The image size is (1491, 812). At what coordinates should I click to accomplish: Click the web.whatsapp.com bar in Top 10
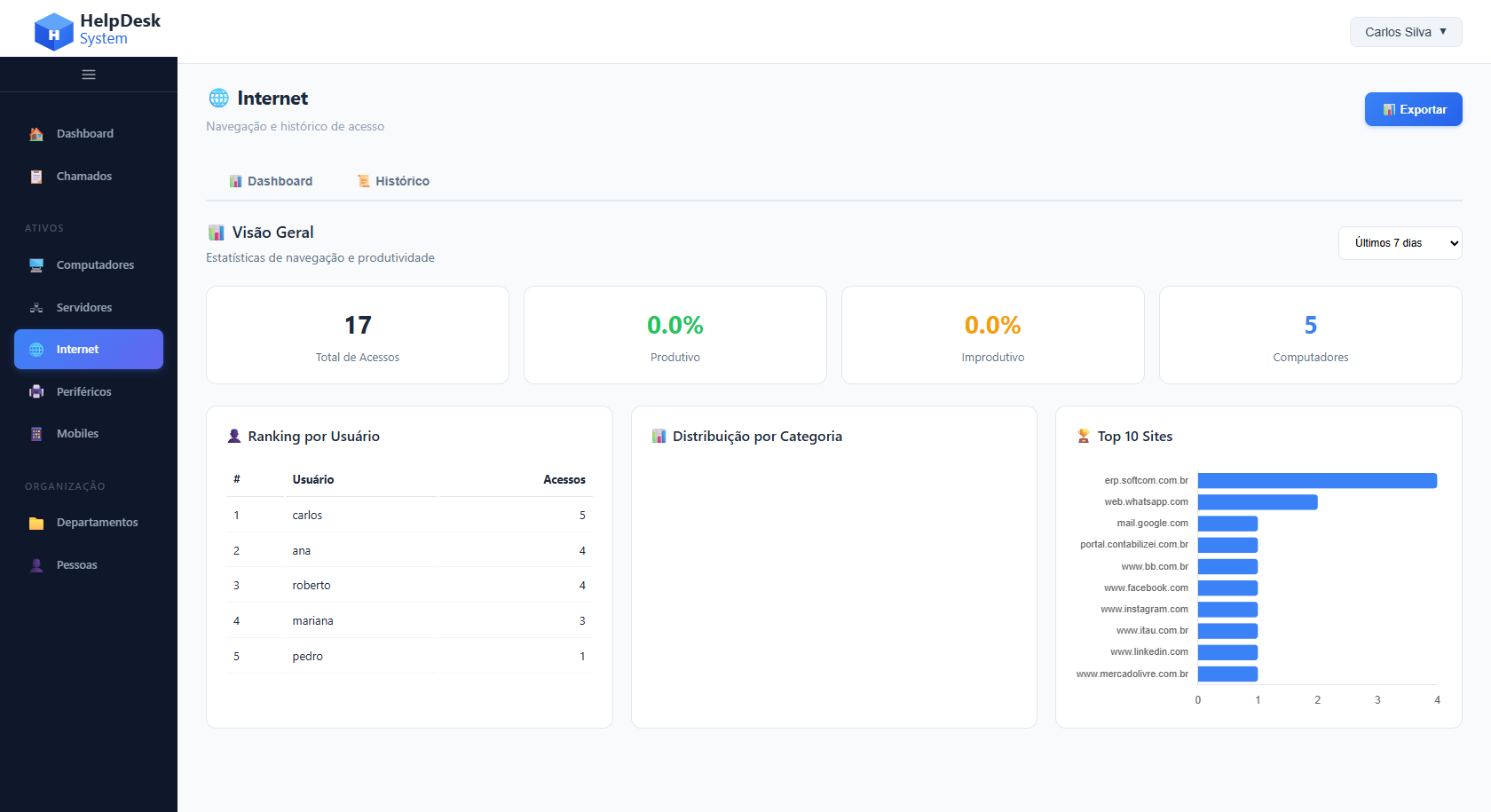[x=1258, y=502]
